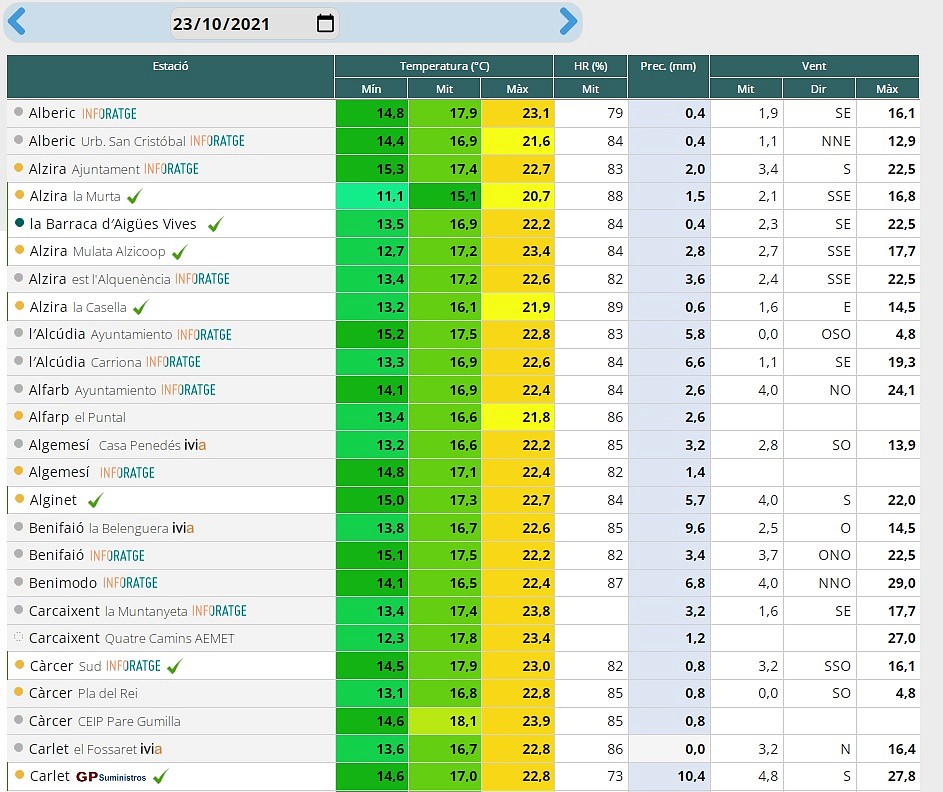943x792 pixels.
Task: Click the date field 23/10/2021
Action: pyautogui.click(x=254, y=23)
